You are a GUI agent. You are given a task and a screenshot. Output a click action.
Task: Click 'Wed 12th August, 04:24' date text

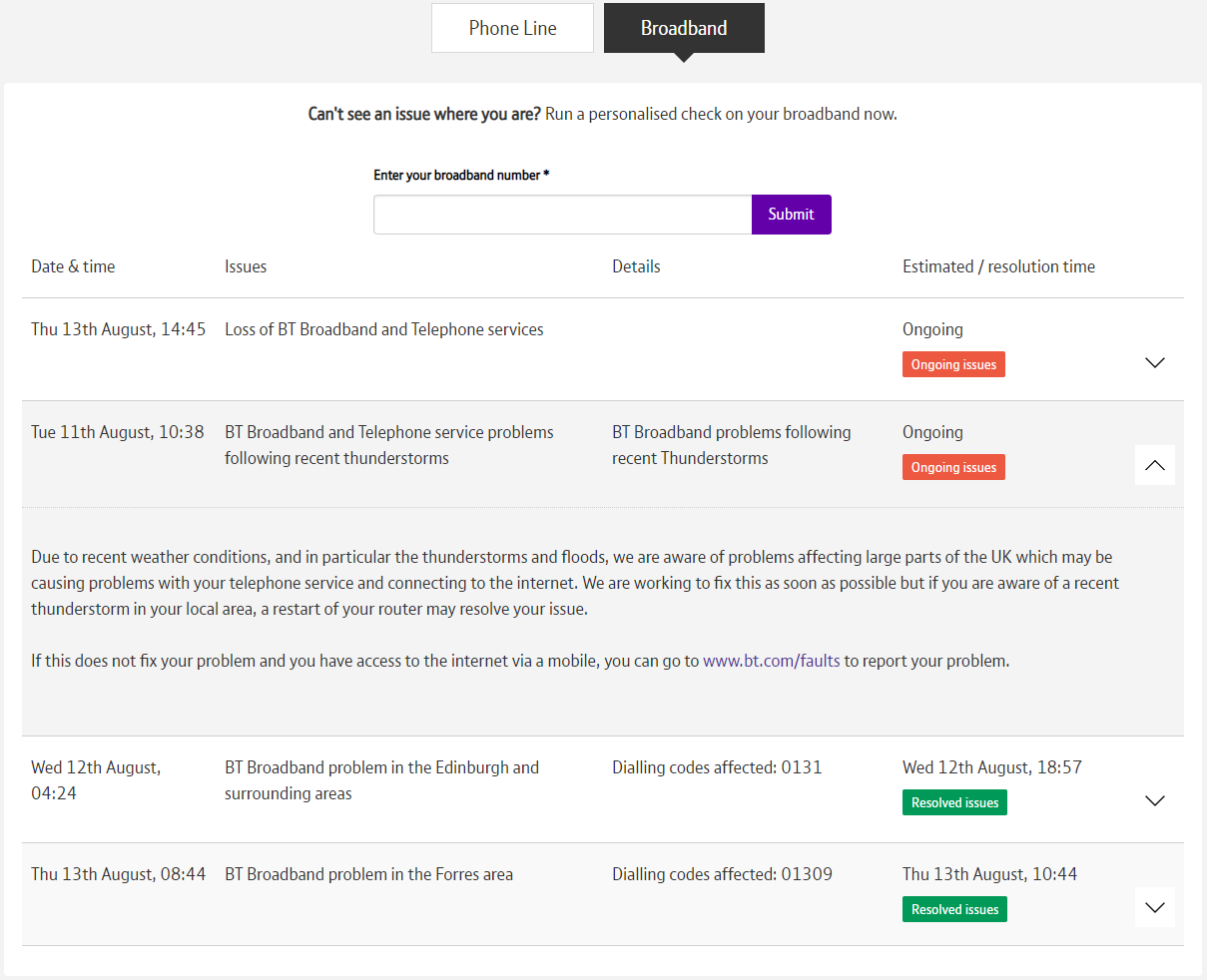coord(96,780)
